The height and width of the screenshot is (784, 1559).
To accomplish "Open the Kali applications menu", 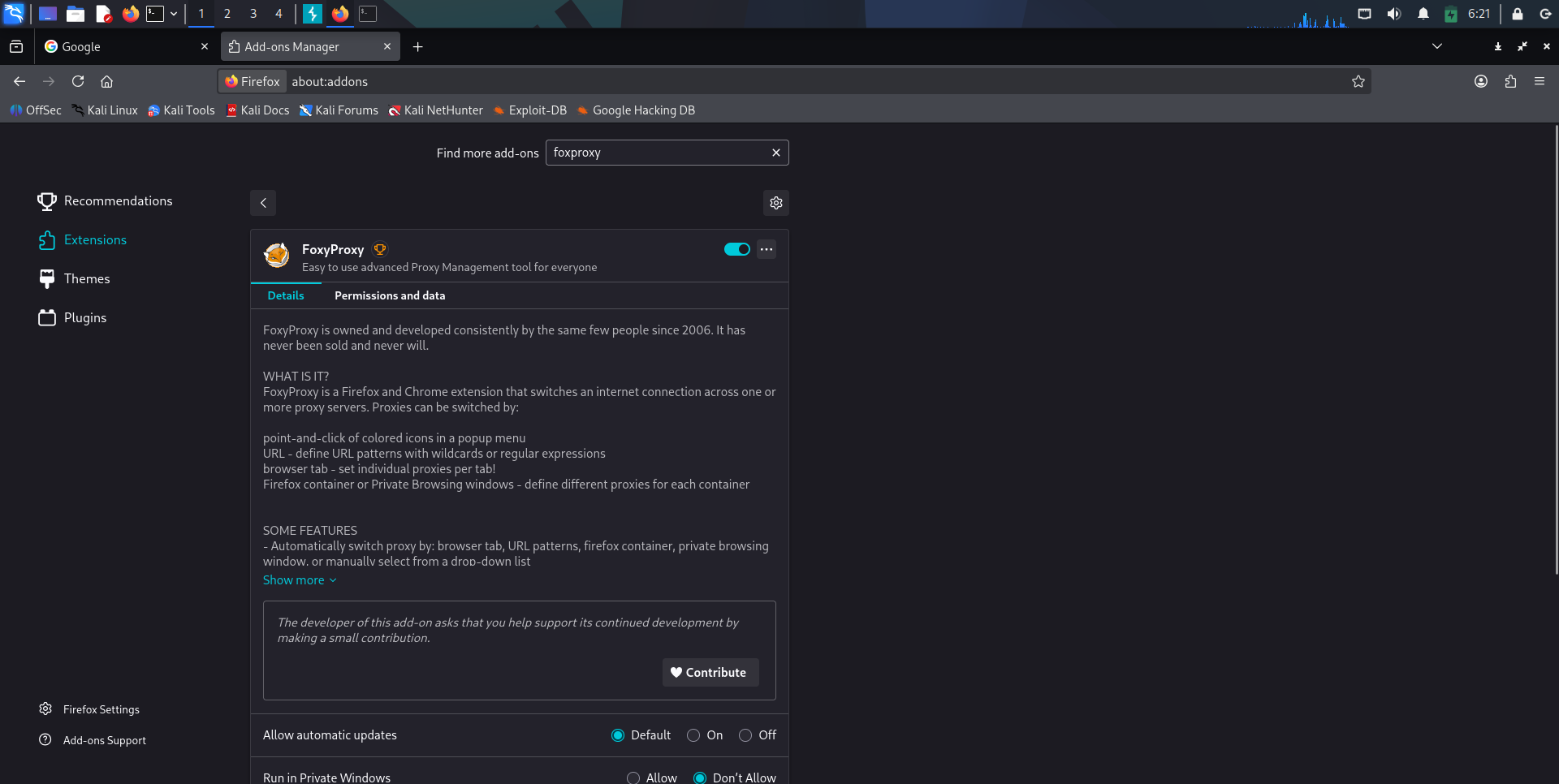I will pyautogui.click(x=14, y=13).
